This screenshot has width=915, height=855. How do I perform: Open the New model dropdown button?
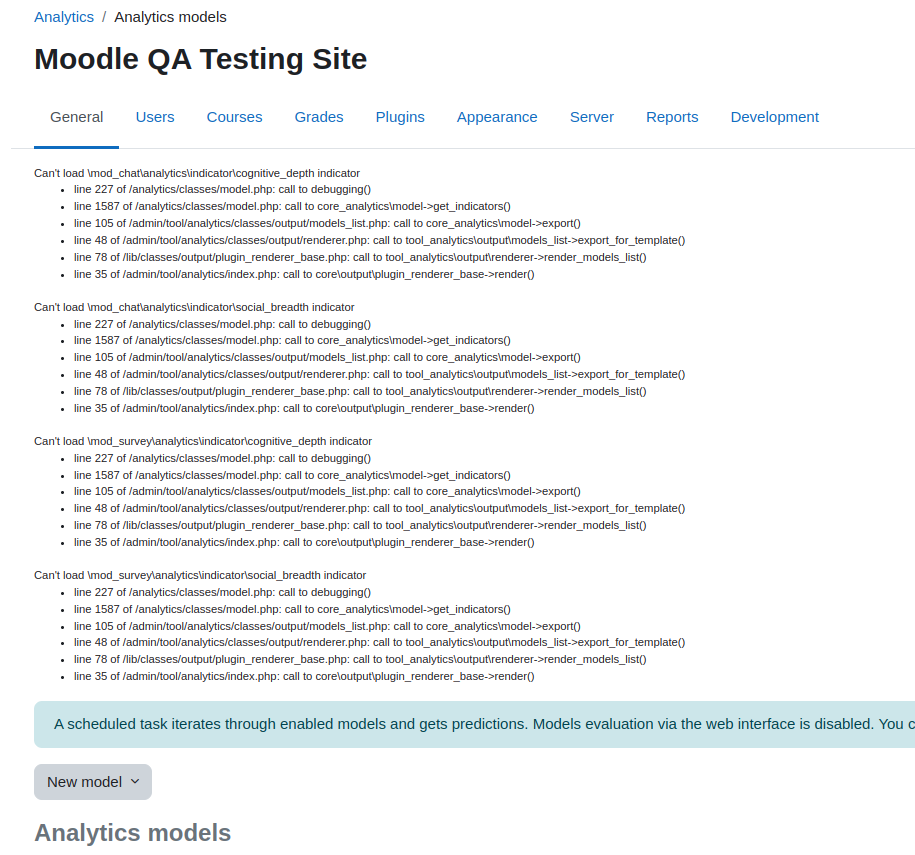click(x=93, y=782)
